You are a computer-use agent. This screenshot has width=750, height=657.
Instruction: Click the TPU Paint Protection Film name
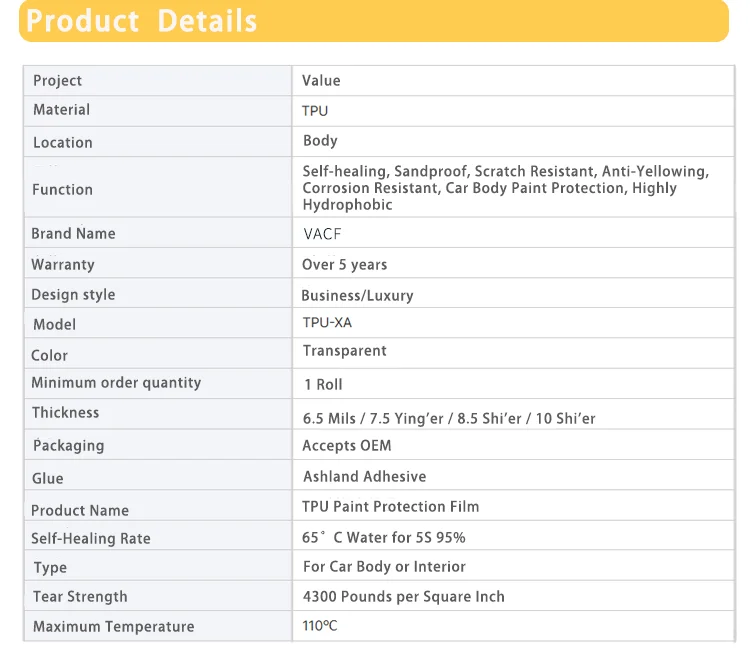(x=390, y=506)
